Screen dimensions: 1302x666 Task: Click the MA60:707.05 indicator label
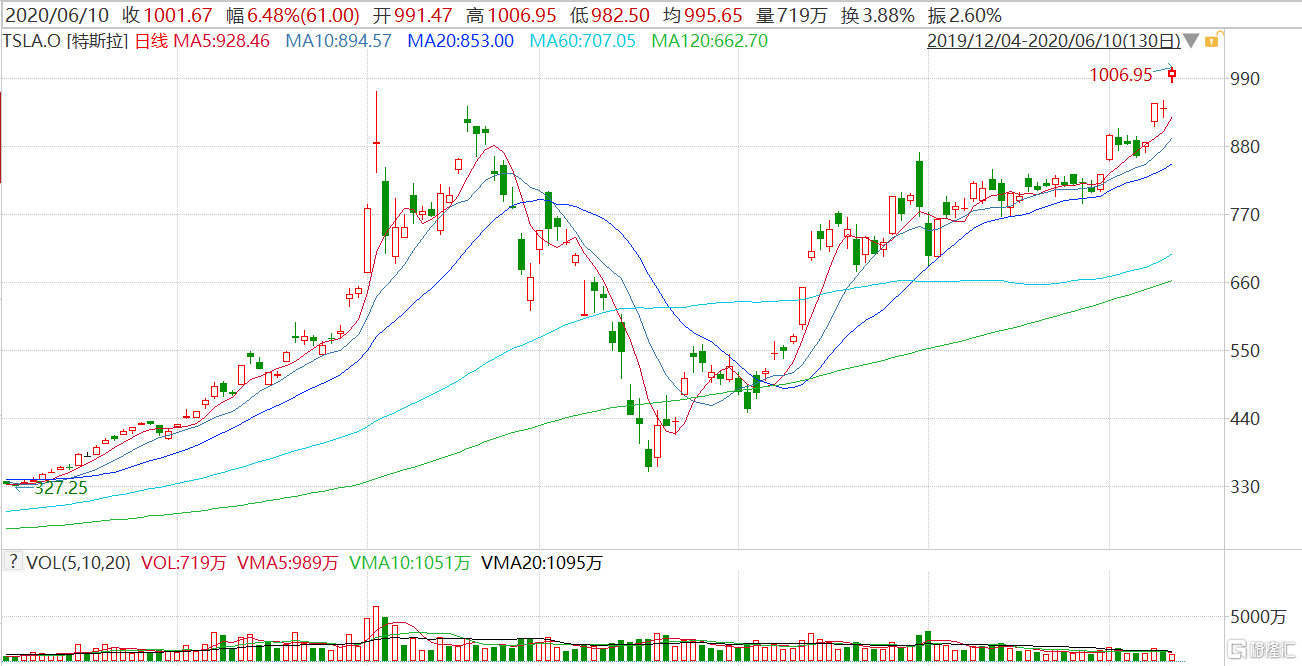coord(582,41)
